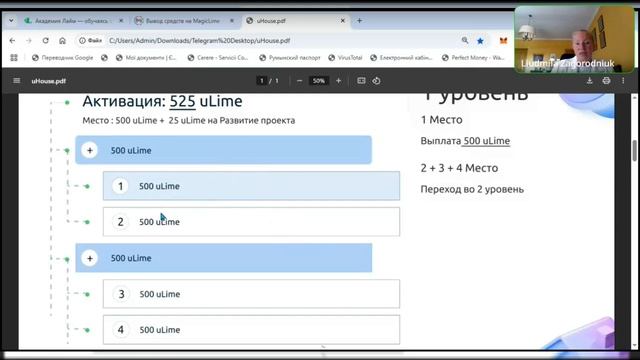Click the zoom magnifier in address bar
Image resolution: width=640 pixels, height=360 pixels.
(465, 40)
